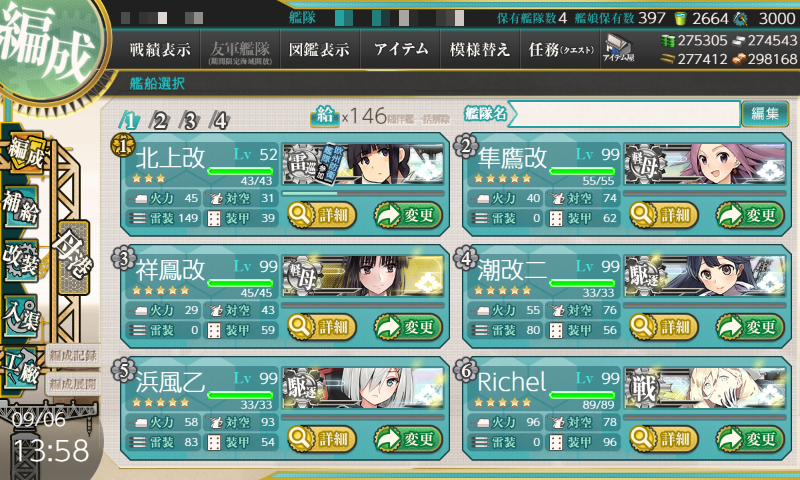The width and height of the screenshot is (800, 480).
Task: Click the 艦隊名 fleet name field
Action: pos(625,114)
